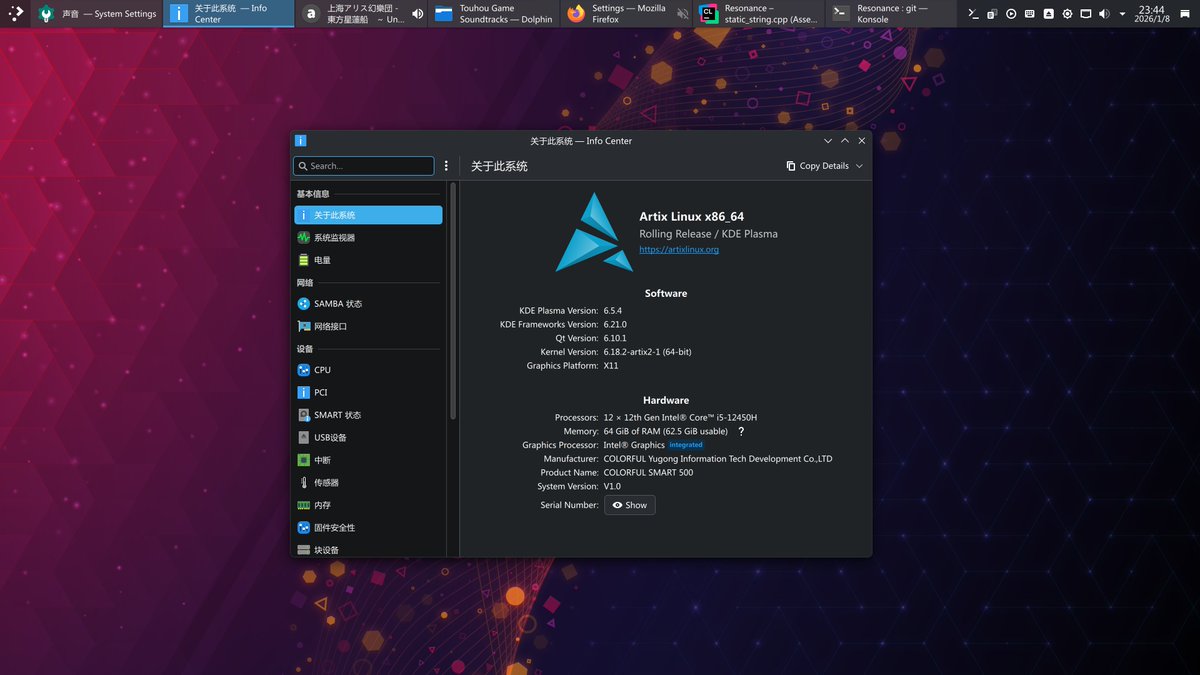The width and height of the screenshot is (1200, 675).
Task: Click the show desktop panel icon
Action: point(1185,14)
